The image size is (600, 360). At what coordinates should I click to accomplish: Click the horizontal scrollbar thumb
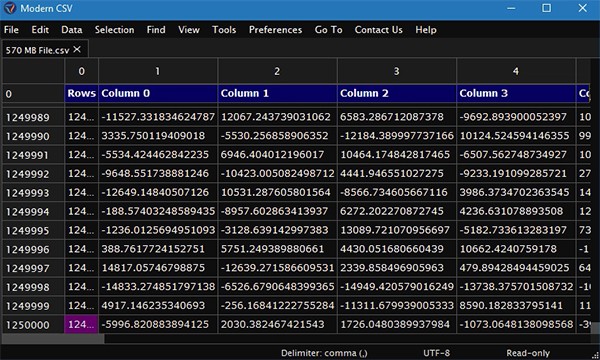pos(53,339)
